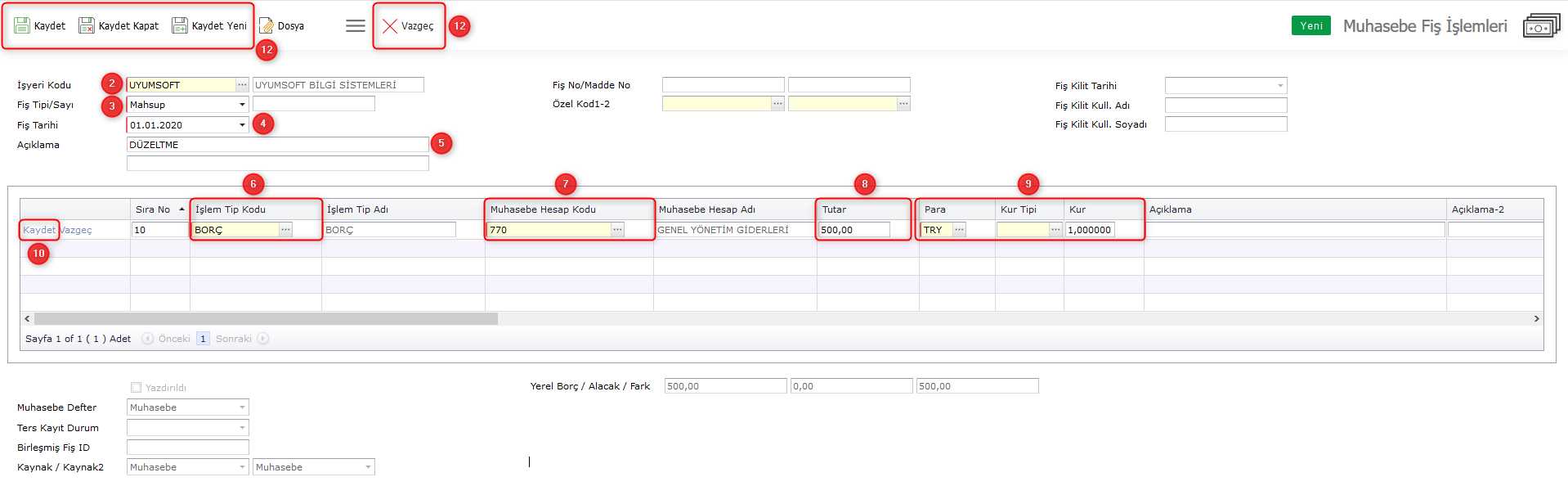Open İşyeri Kodu lookup ellipsis button
Viewport: 1568px width, 486px height.
tap(242, 85)
